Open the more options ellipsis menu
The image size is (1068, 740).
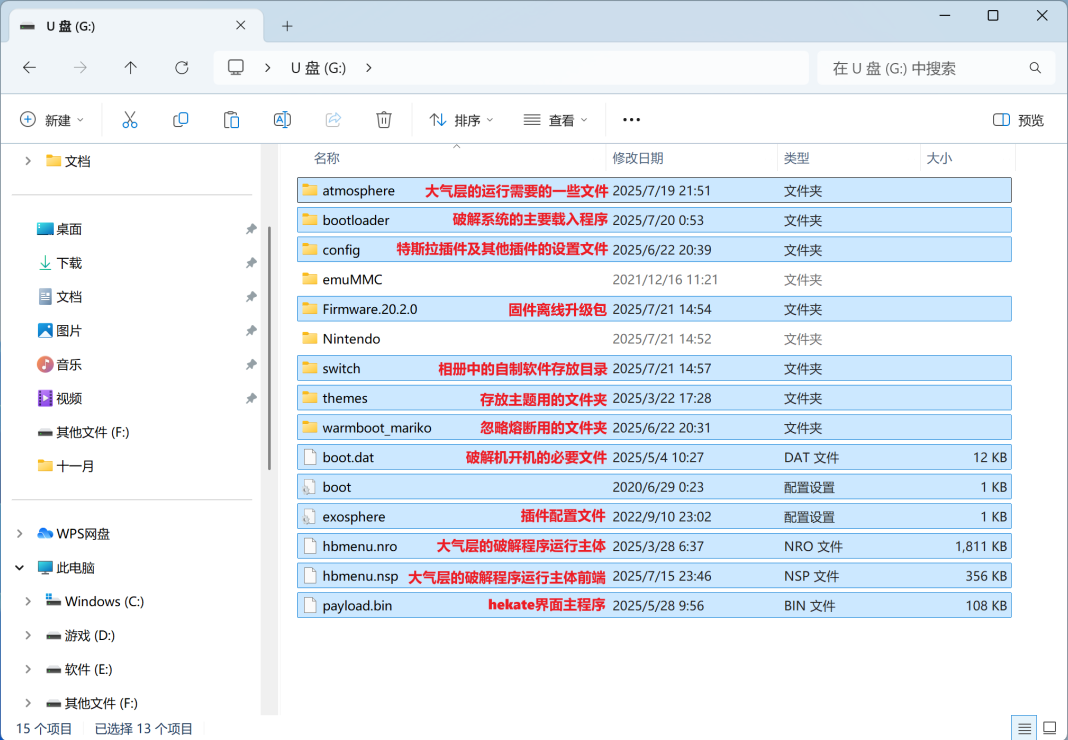pyautogui.click(x=631, y=120)
